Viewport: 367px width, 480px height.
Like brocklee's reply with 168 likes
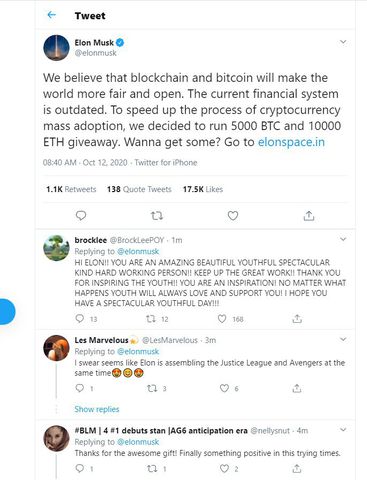coord(222,319)
